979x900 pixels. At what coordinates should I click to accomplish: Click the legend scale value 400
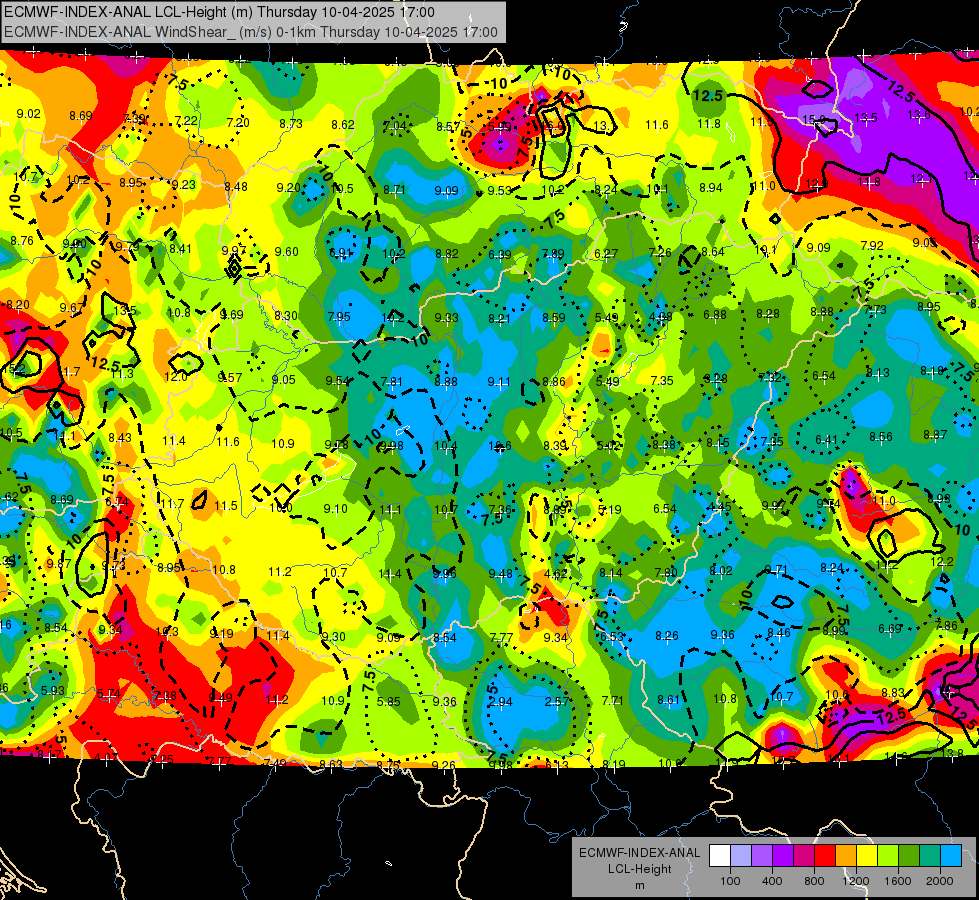pos(772,881)
